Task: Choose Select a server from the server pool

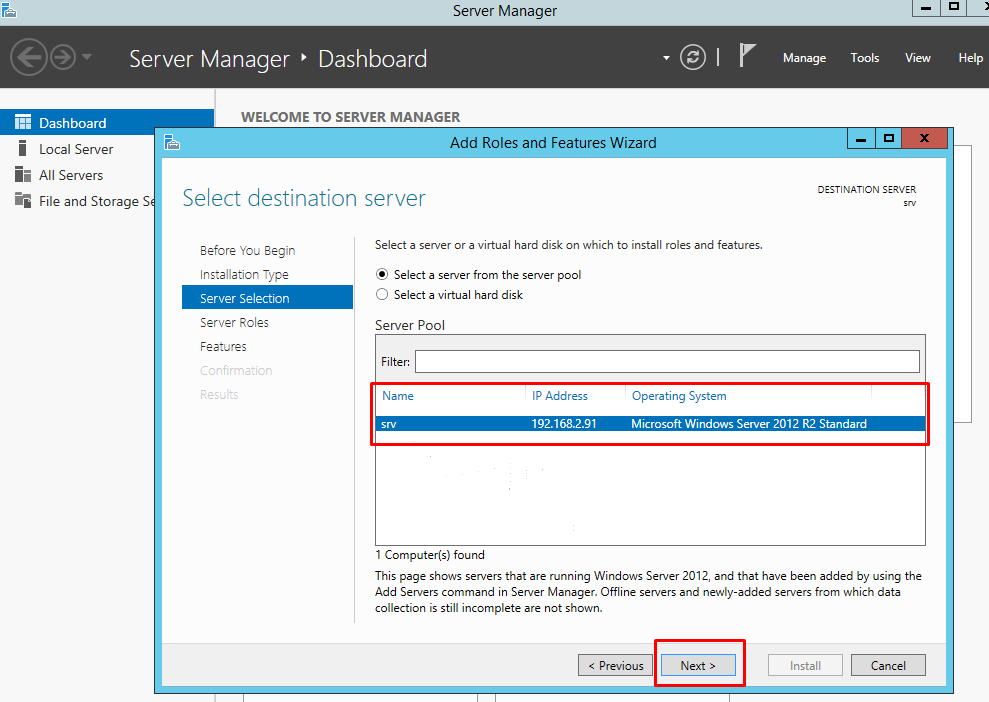Action: tap(382, 274)
